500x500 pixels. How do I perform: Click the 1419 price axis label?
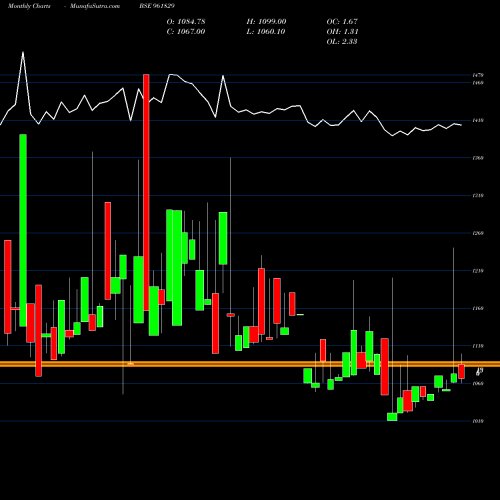[478, 120]
